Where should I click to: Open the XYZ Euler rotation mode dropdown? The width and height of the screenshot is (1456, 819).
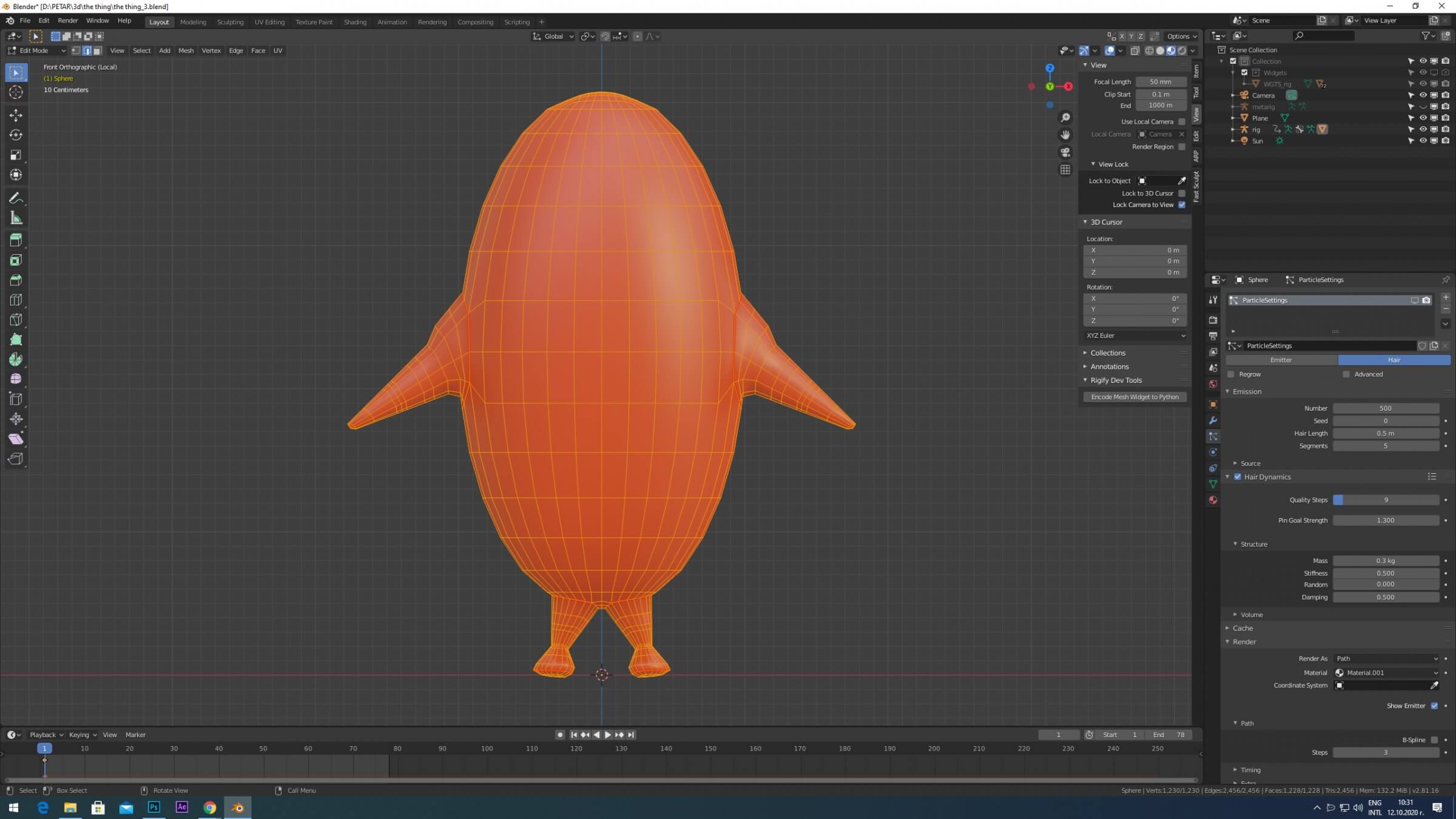(1135, 335)
